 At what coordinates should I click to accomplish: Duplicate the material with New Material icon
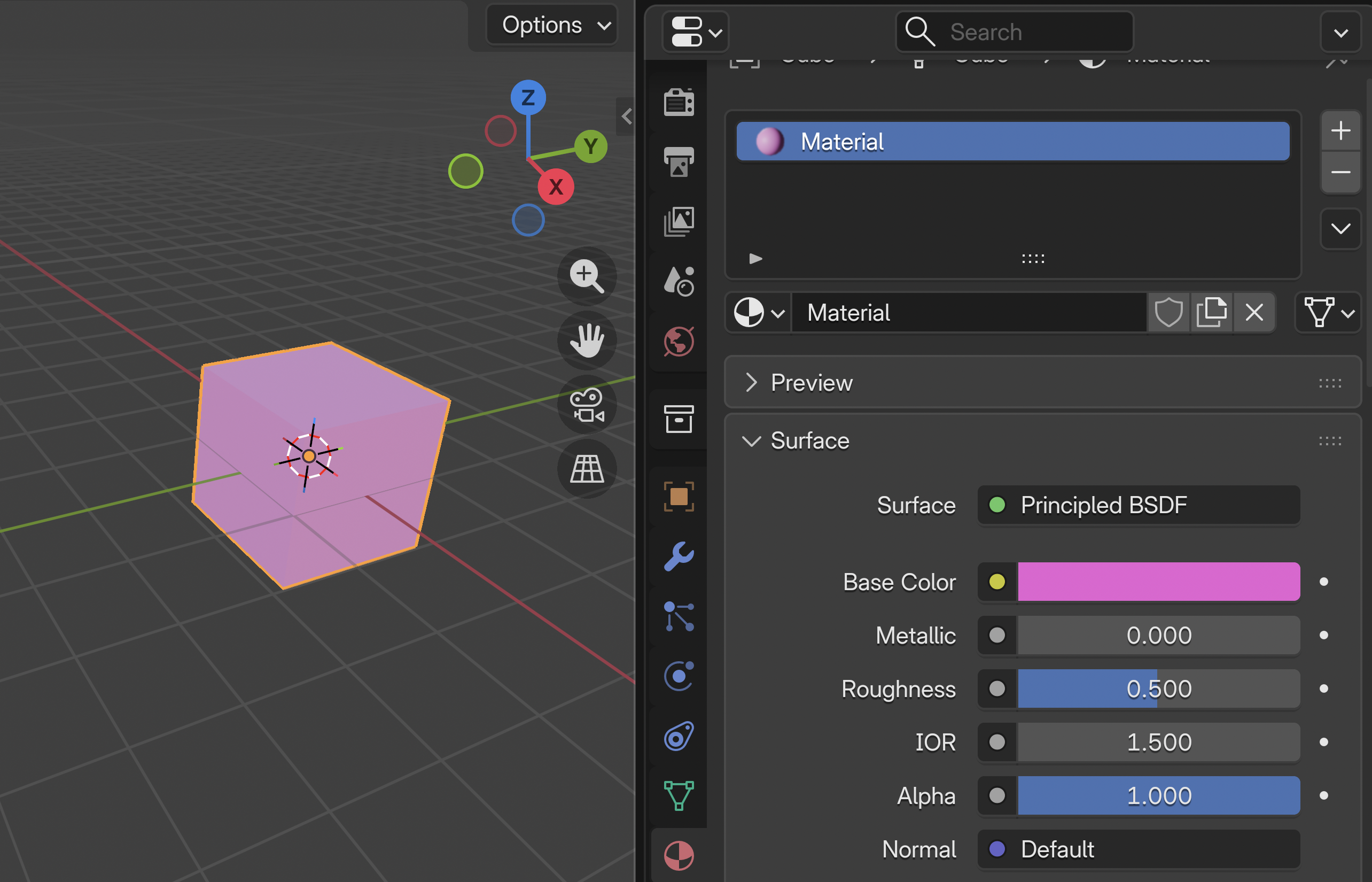1211,313
